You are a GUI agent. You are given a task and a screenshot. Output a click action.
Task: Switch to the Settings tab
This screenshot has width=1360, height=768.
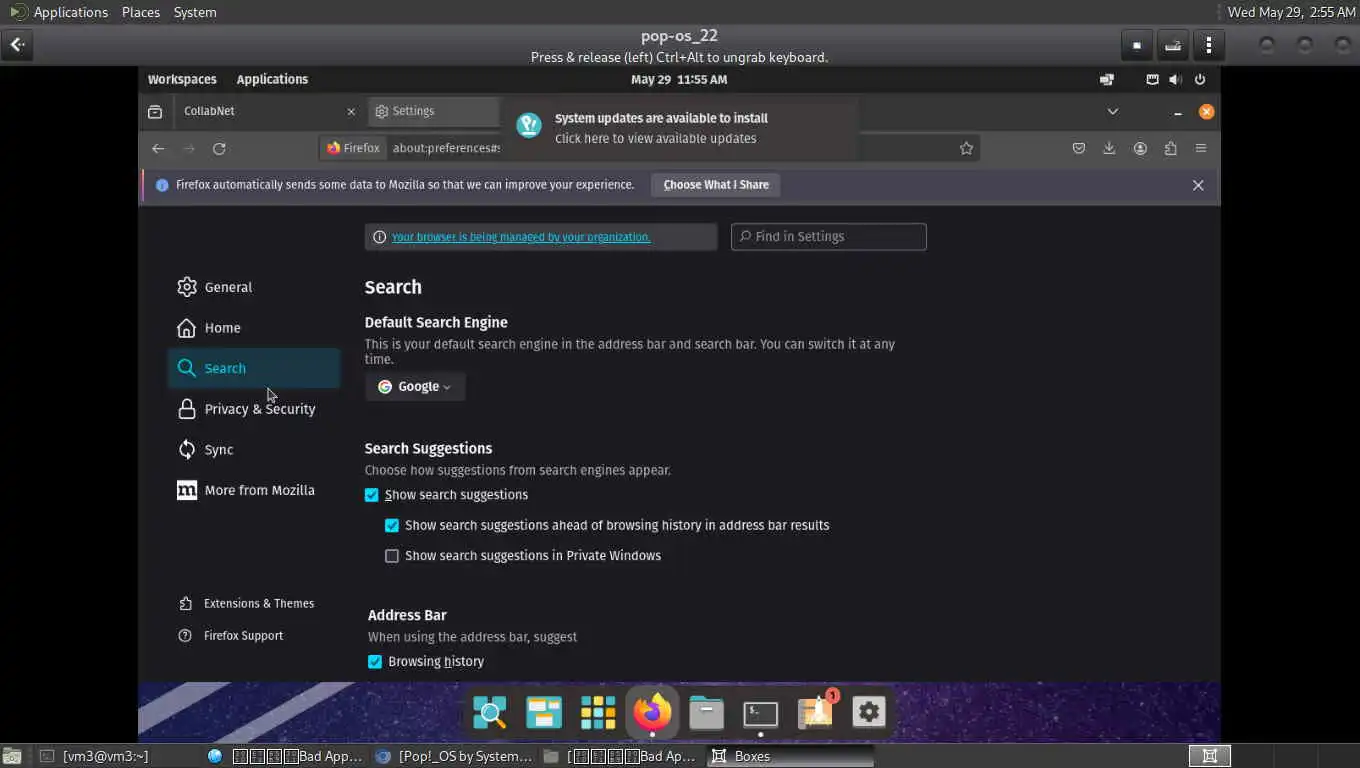tap(432, 111)
